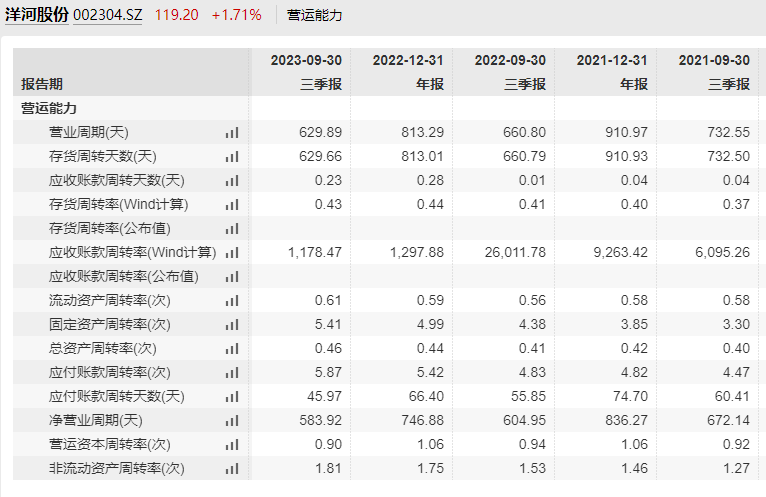The height and width of the screenshot is (497, 766).
Task: Select the 2022-12-31 年报 column header
Action: click(402, 72)
